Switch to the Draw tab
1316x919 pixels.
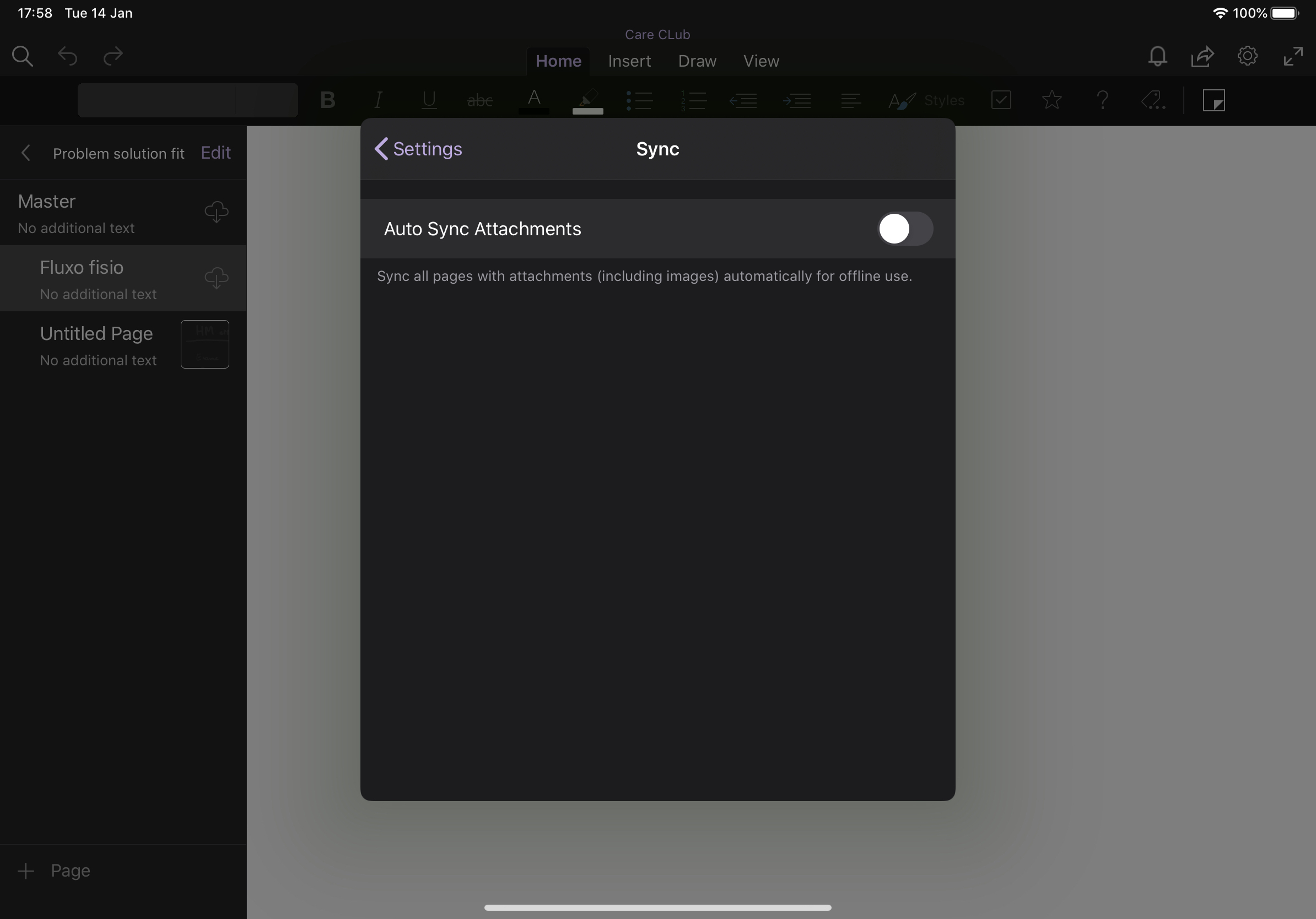pos(697,61)
